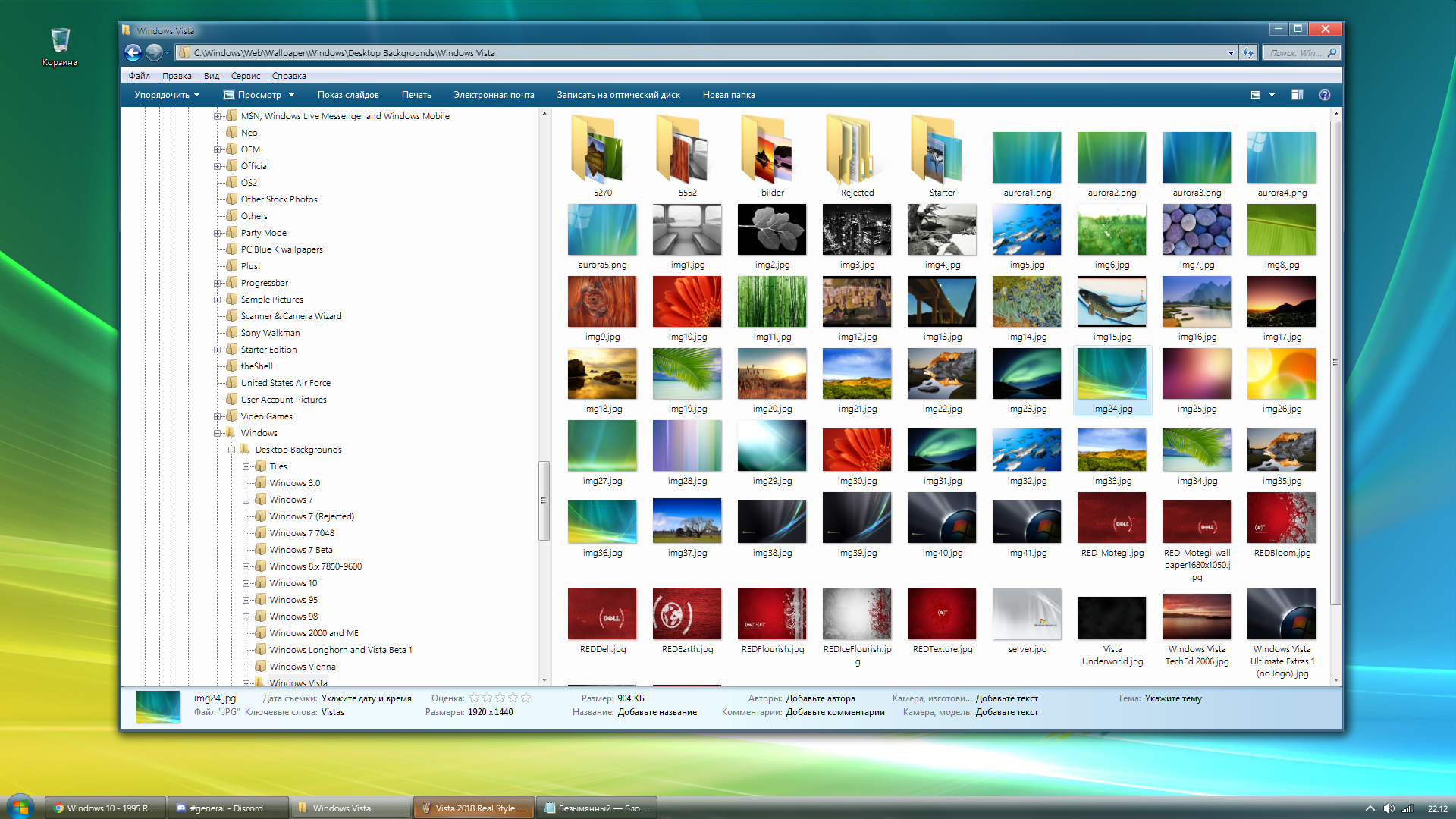Click the Forward navigation arrow
This screenshot has width=1456, height=819.
(154, 52)
